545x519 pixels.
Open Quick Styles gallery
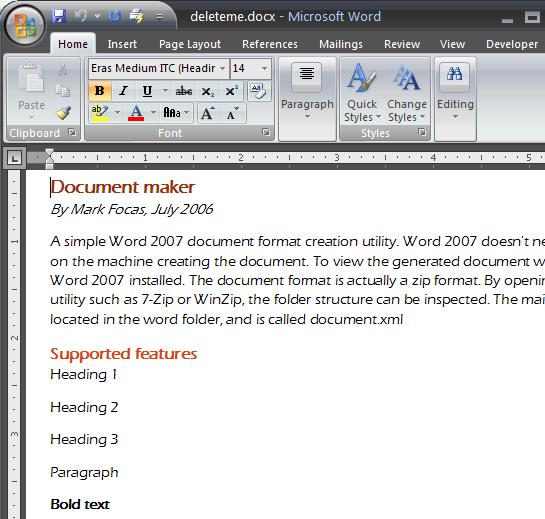tap(362, 93)
